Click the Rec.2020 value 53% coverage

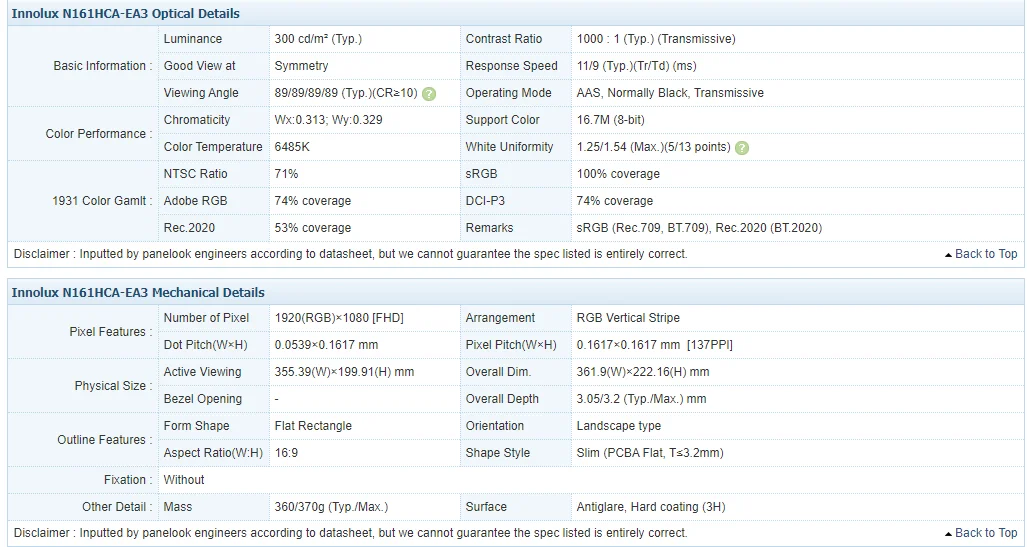(312, 228)
